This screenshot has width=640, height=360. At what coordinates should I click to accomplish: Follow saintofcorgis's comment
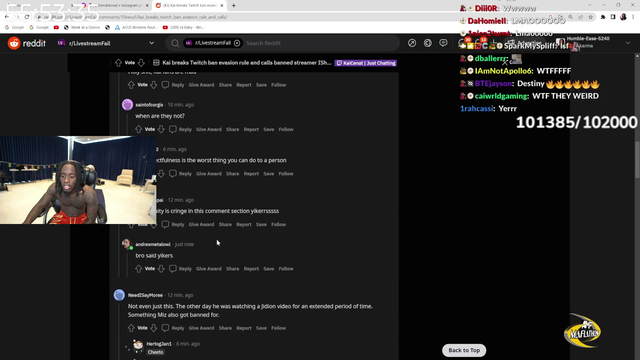pyautogui.click(x=286, y=129)
